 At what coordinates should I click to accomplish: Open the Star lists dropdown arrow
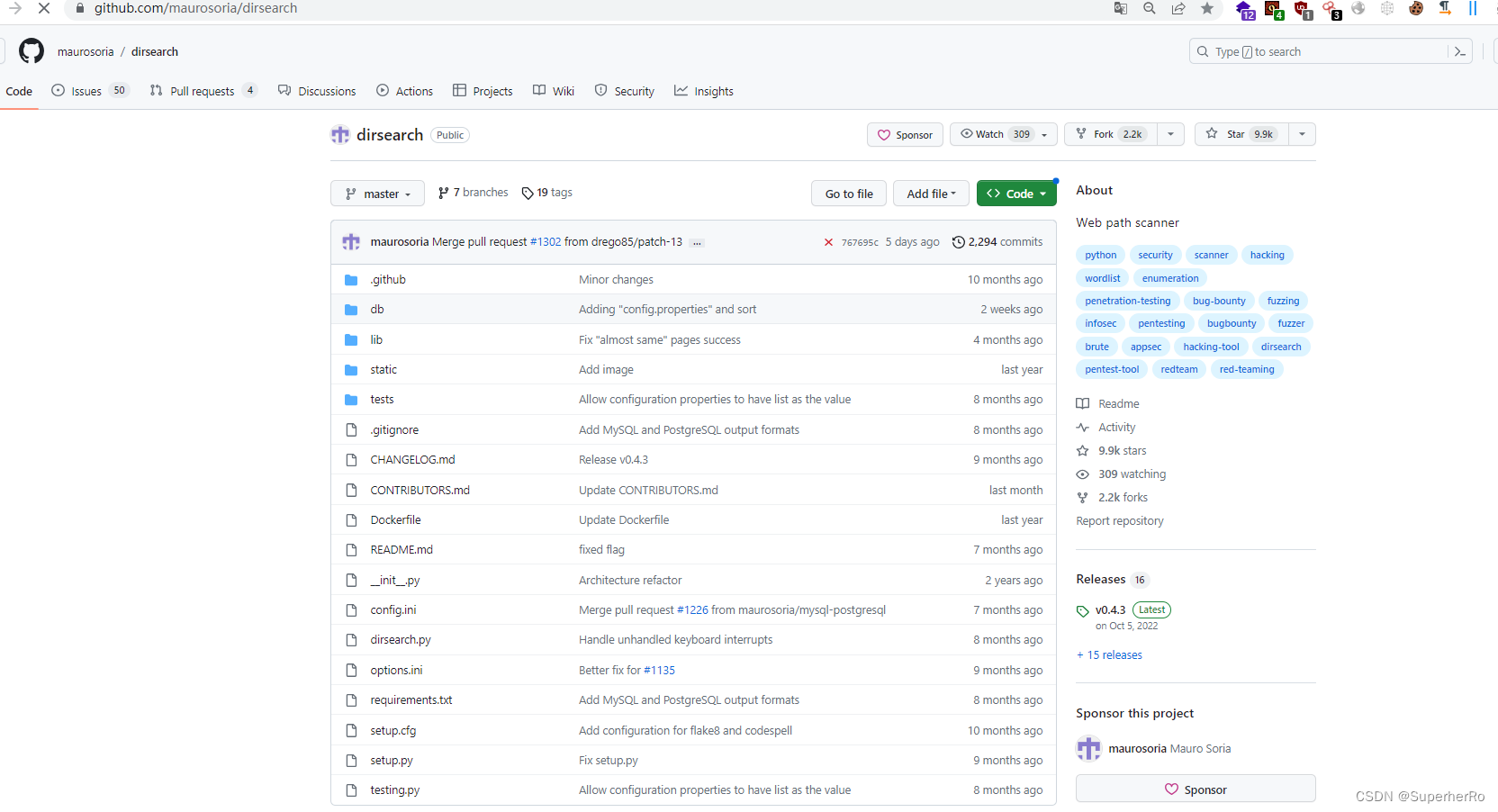point(1302,134)
